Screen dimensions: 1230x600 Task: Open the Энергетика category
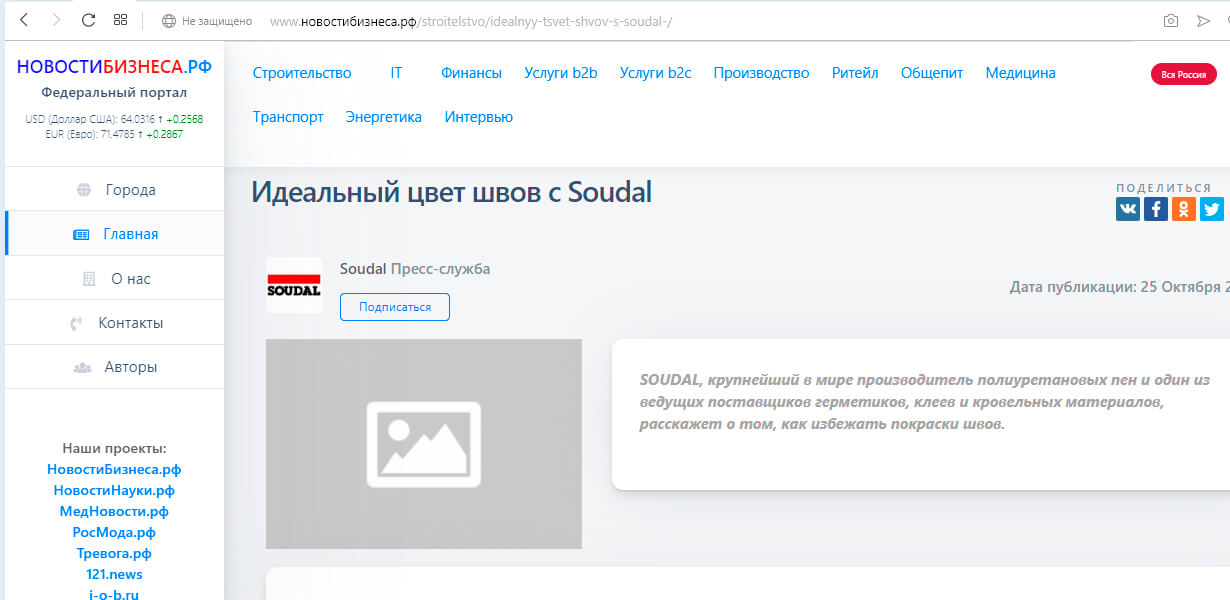point(384,117)
